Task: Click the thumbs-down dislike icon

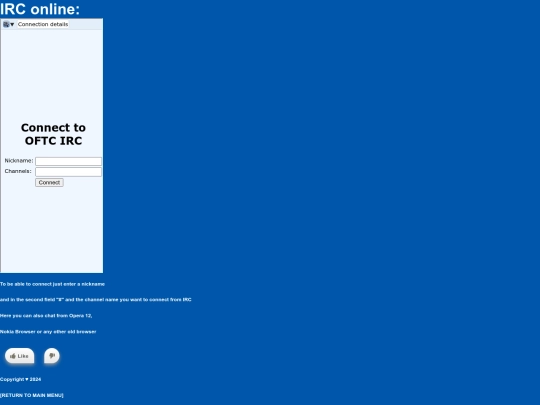Action: pos(52,356)
